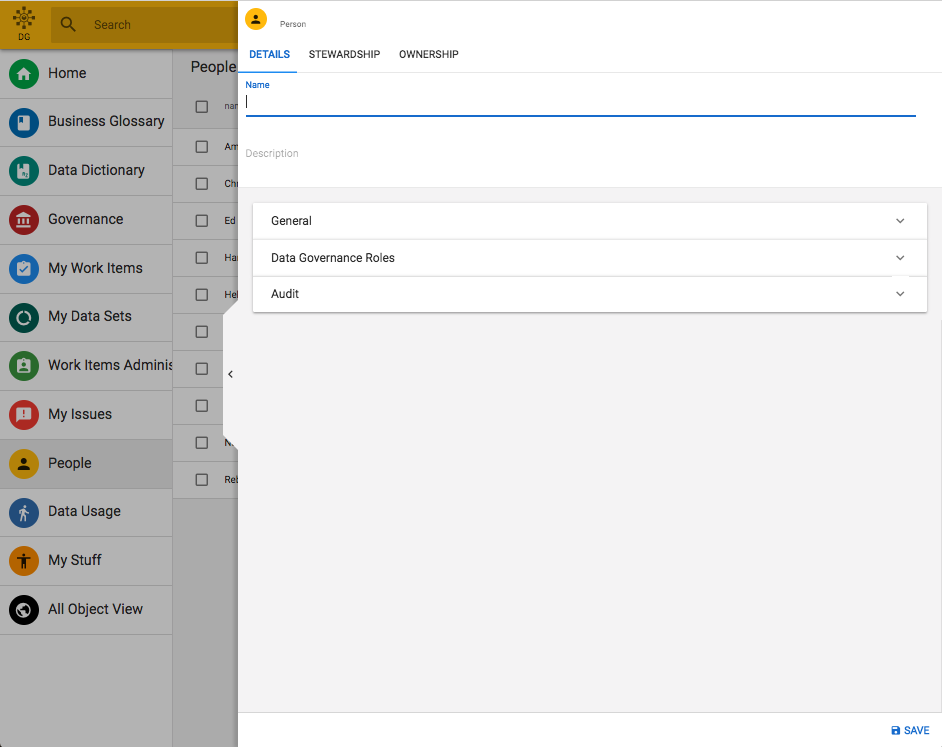Click the My Work Items clipboard icon
942x747 pixels.
coord(24,269)
